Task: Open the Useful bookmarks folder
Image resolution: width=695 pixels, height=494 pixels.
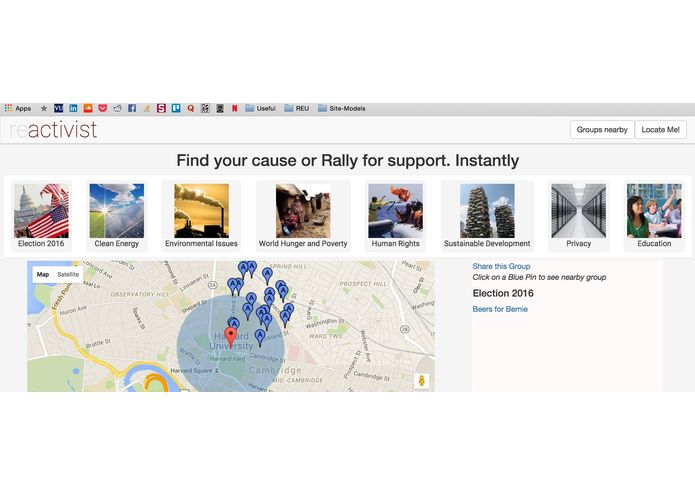Action: (261, 108)
